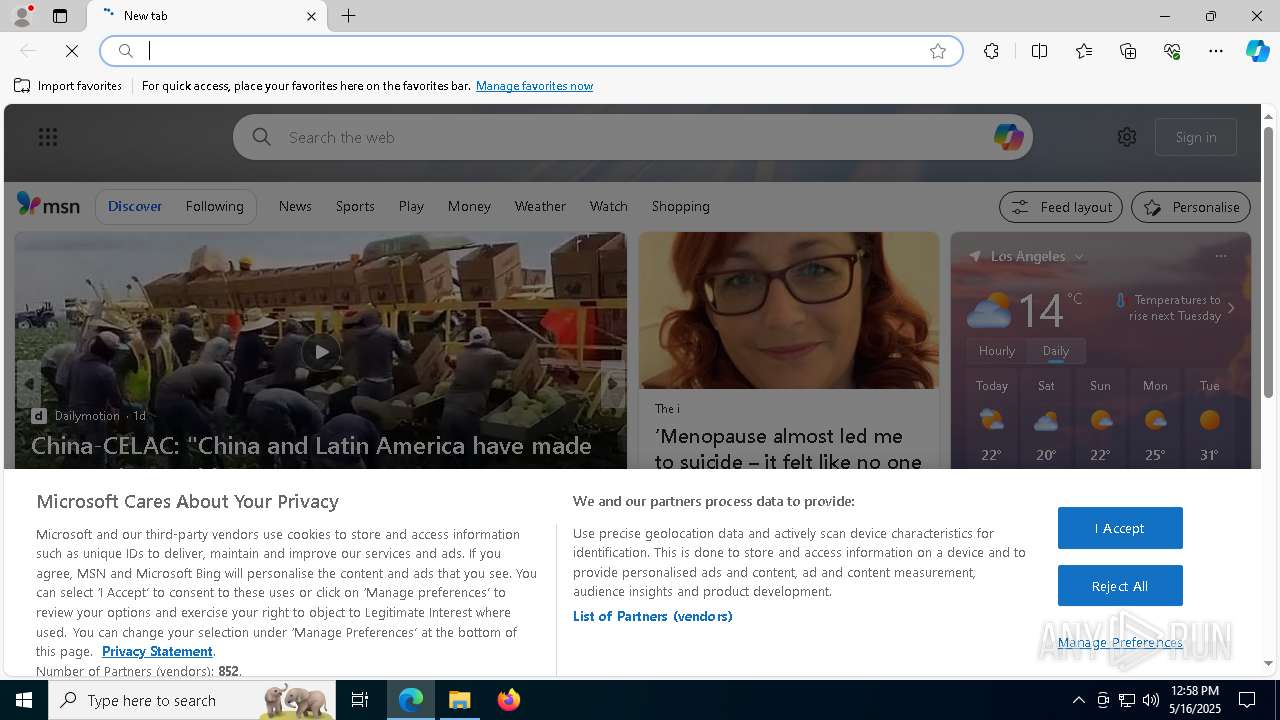Open the Favorites list icon
Screen dimensions: 1280x720
1084,51
